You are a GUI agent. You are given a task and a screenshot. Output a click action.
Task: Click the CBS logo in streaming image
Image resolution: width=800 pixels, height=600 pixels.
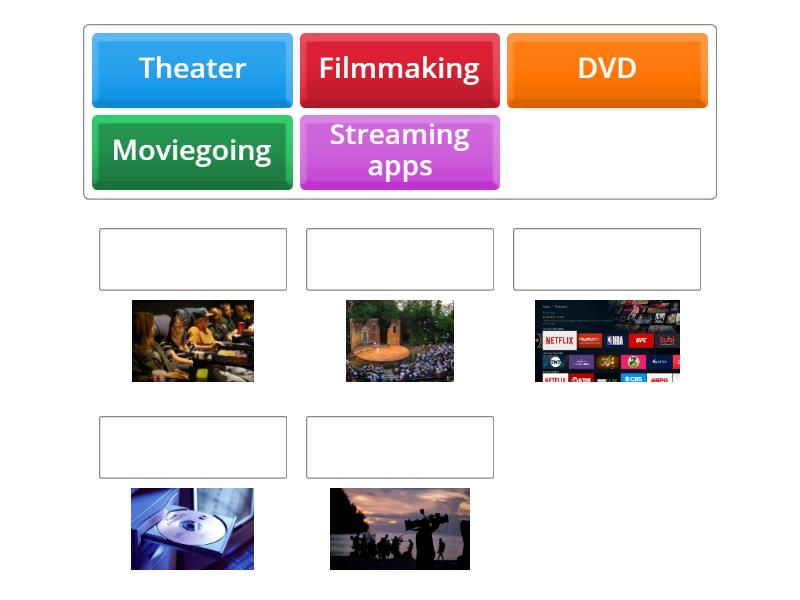point(633,378)
